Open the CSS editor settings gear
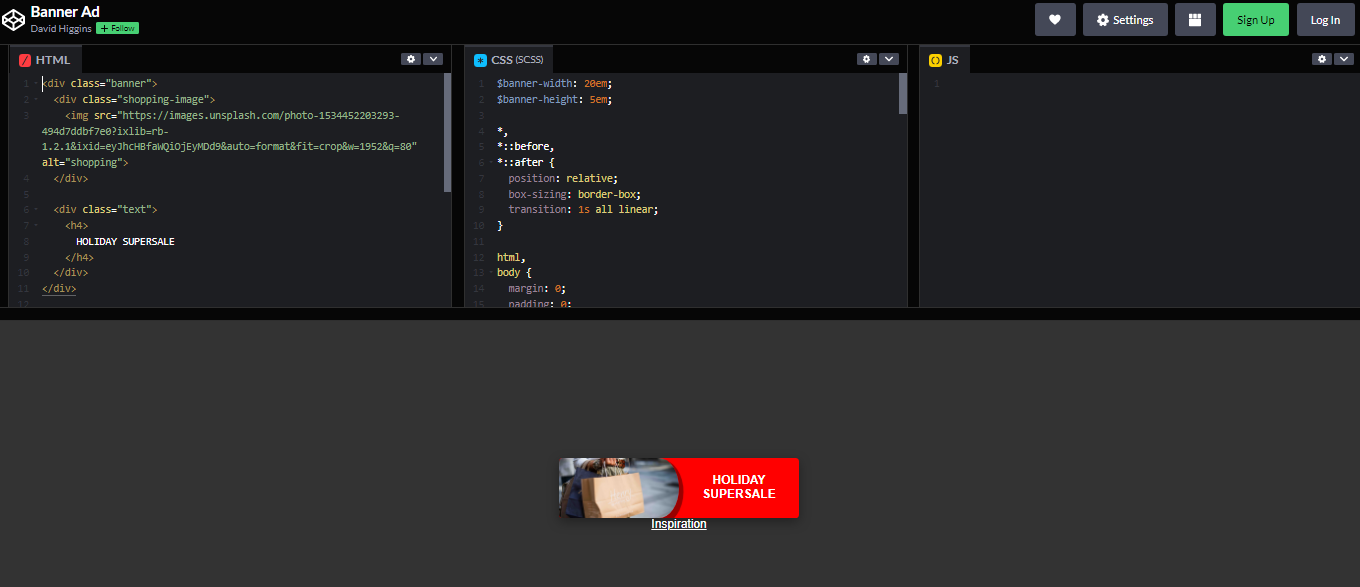Screen dimensions: 1360x587 click(866, 58)
